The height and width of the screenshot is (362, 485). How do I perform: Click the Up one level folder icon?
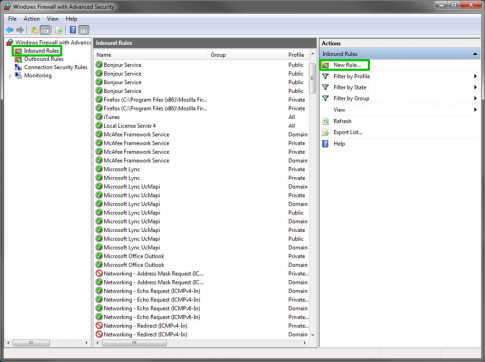(34, 30)
